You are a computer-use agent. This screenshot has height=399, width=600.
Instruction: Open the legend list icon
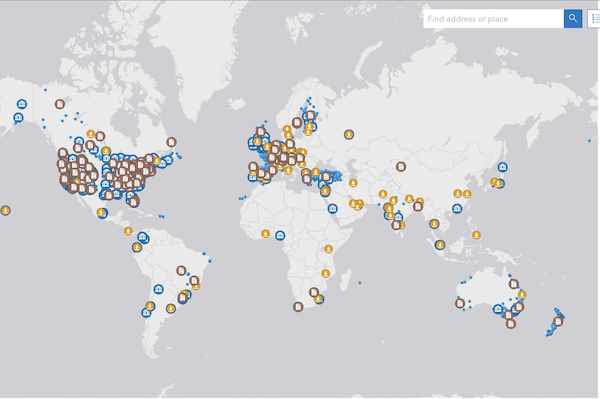[595, 18]
